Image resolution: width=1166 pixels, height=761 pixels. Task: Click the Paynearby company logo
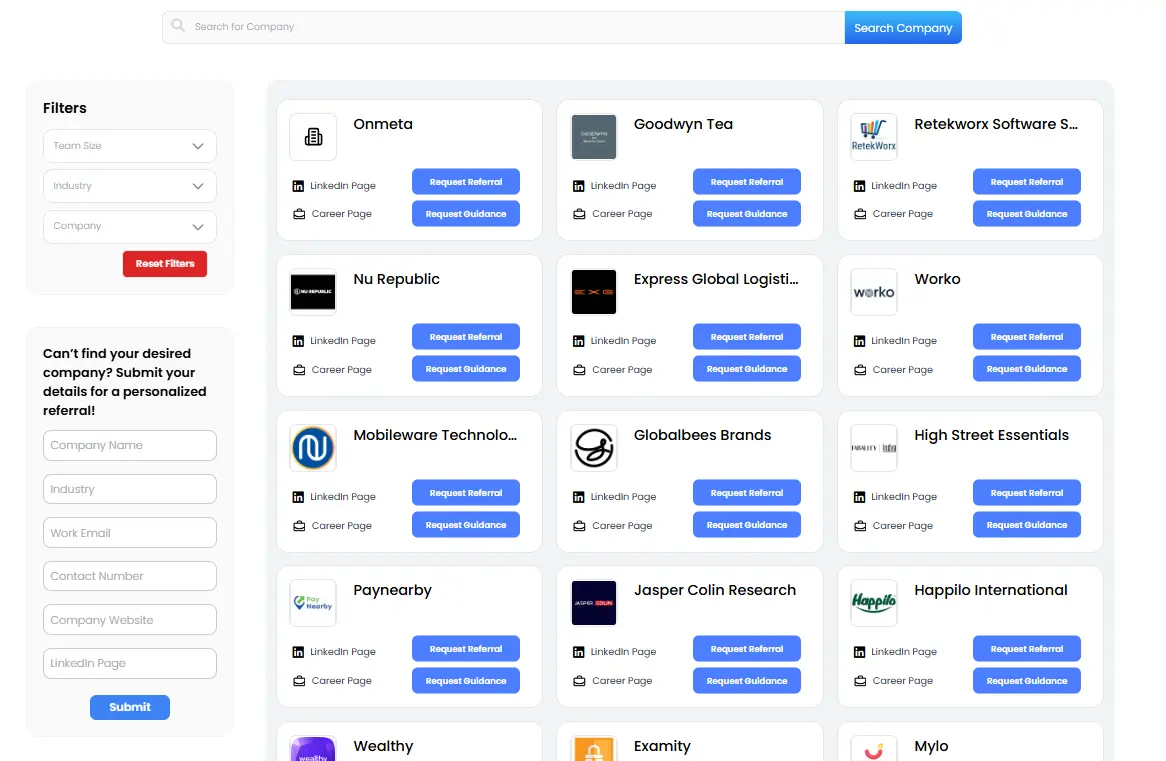pyautogui.click(x=313, y=602)
